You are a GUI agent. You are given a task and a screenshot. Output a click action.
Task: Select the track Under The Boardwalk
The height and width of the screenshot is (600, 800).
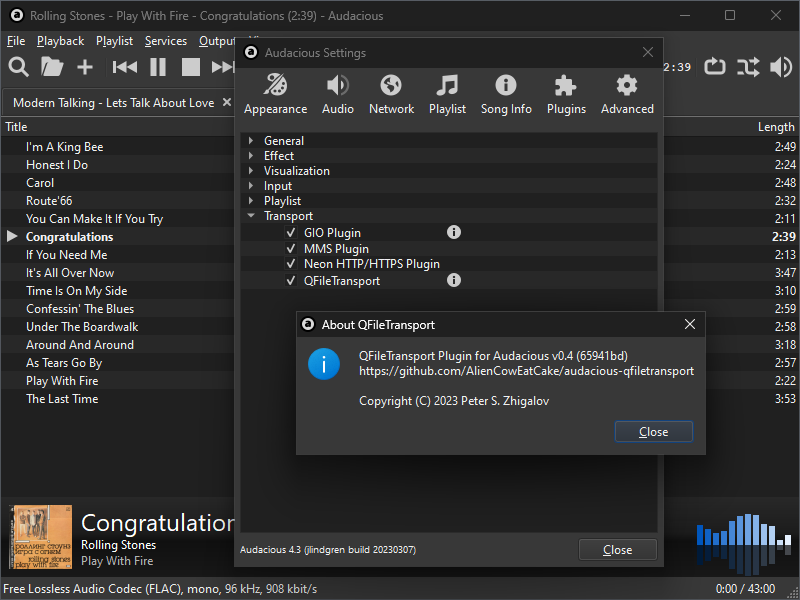point(82,327)
